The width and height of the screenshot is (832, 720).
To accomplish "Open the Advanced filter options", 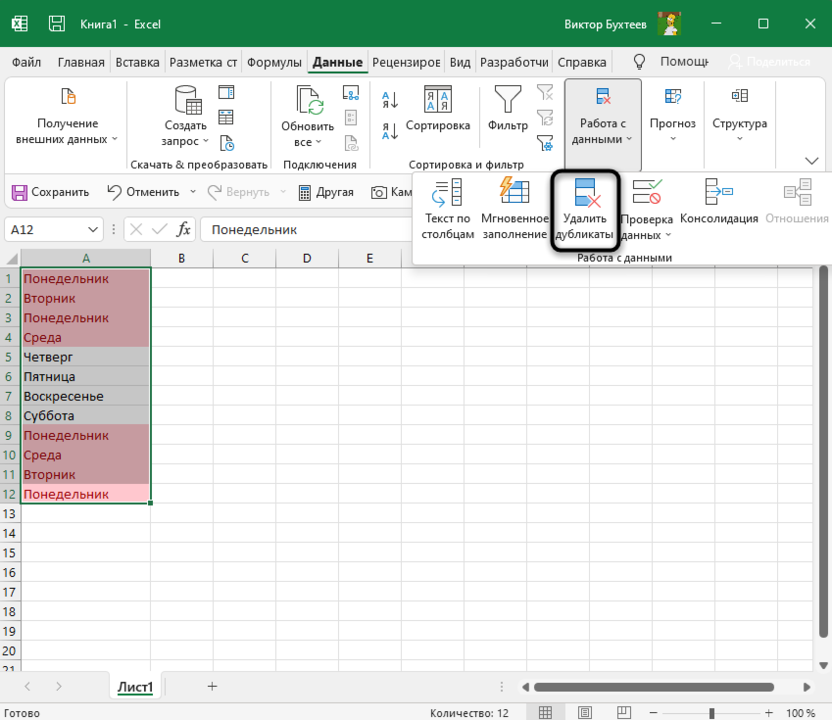I will click(x=545, y=143).
